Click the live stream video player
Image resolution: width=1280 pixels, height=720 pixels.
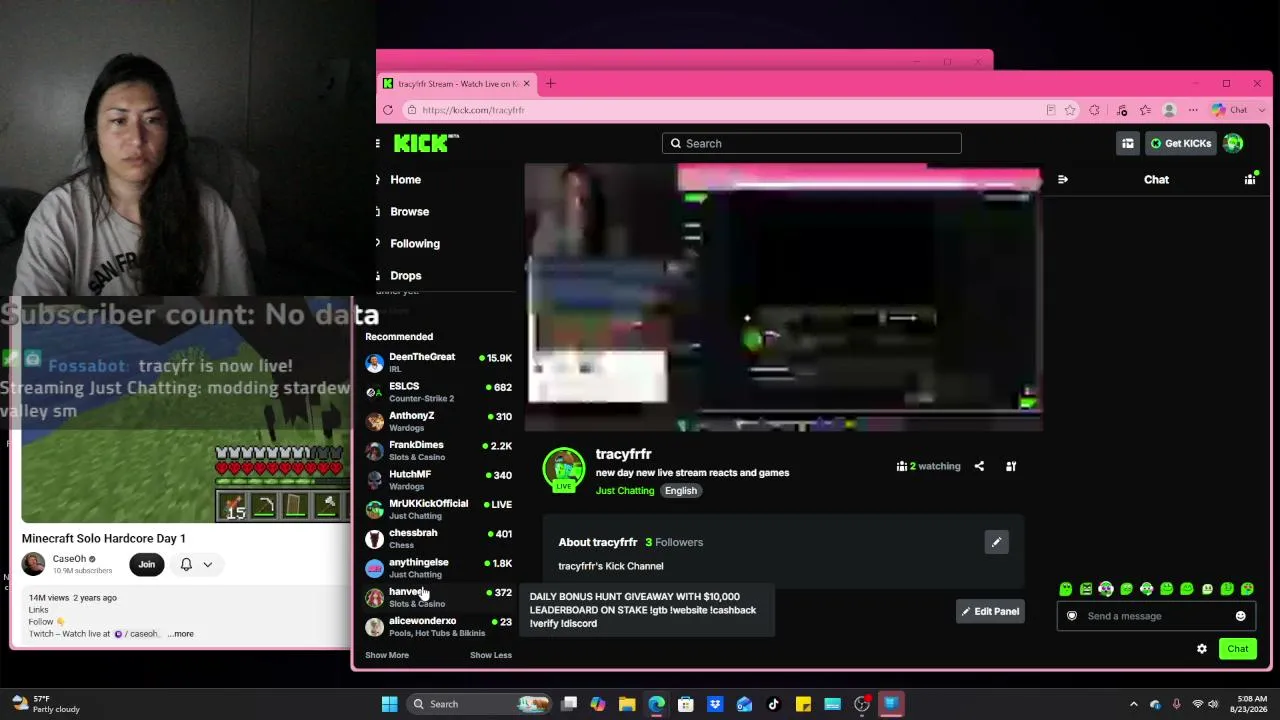pos(783,298)
